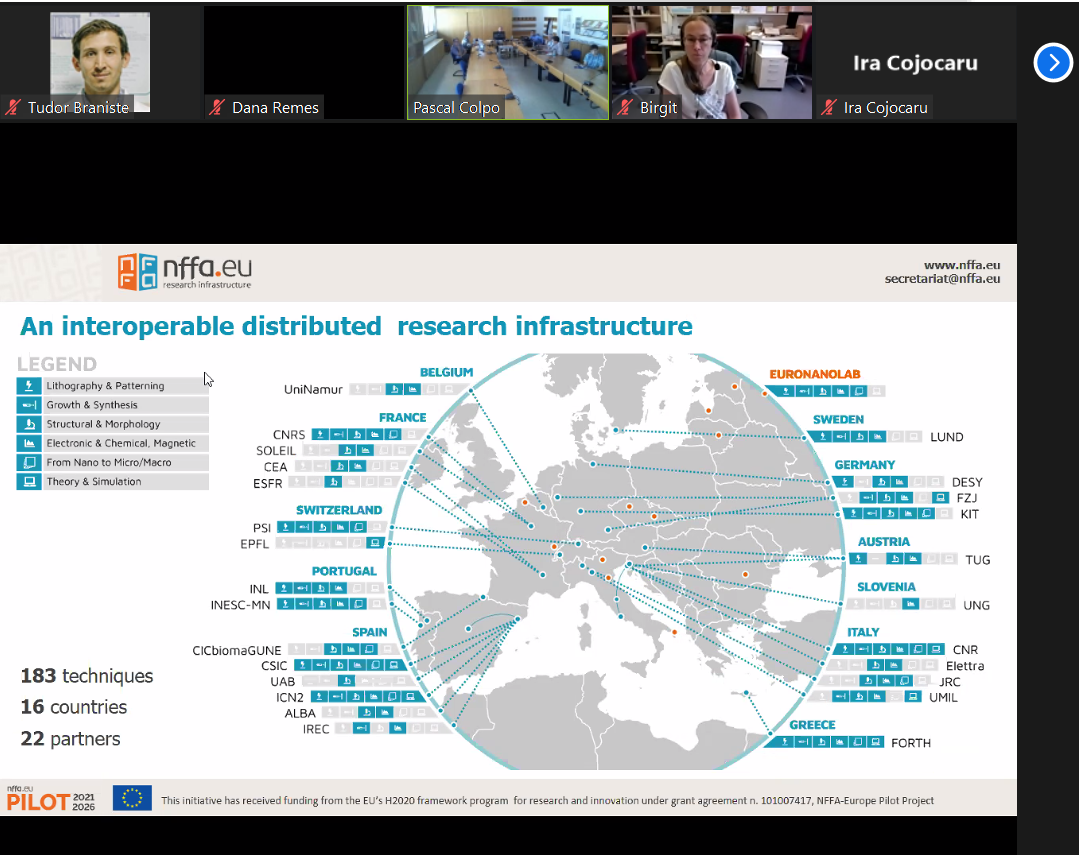Click muted microphone icon next to Birgit
1079x855 pixels.
626,107
